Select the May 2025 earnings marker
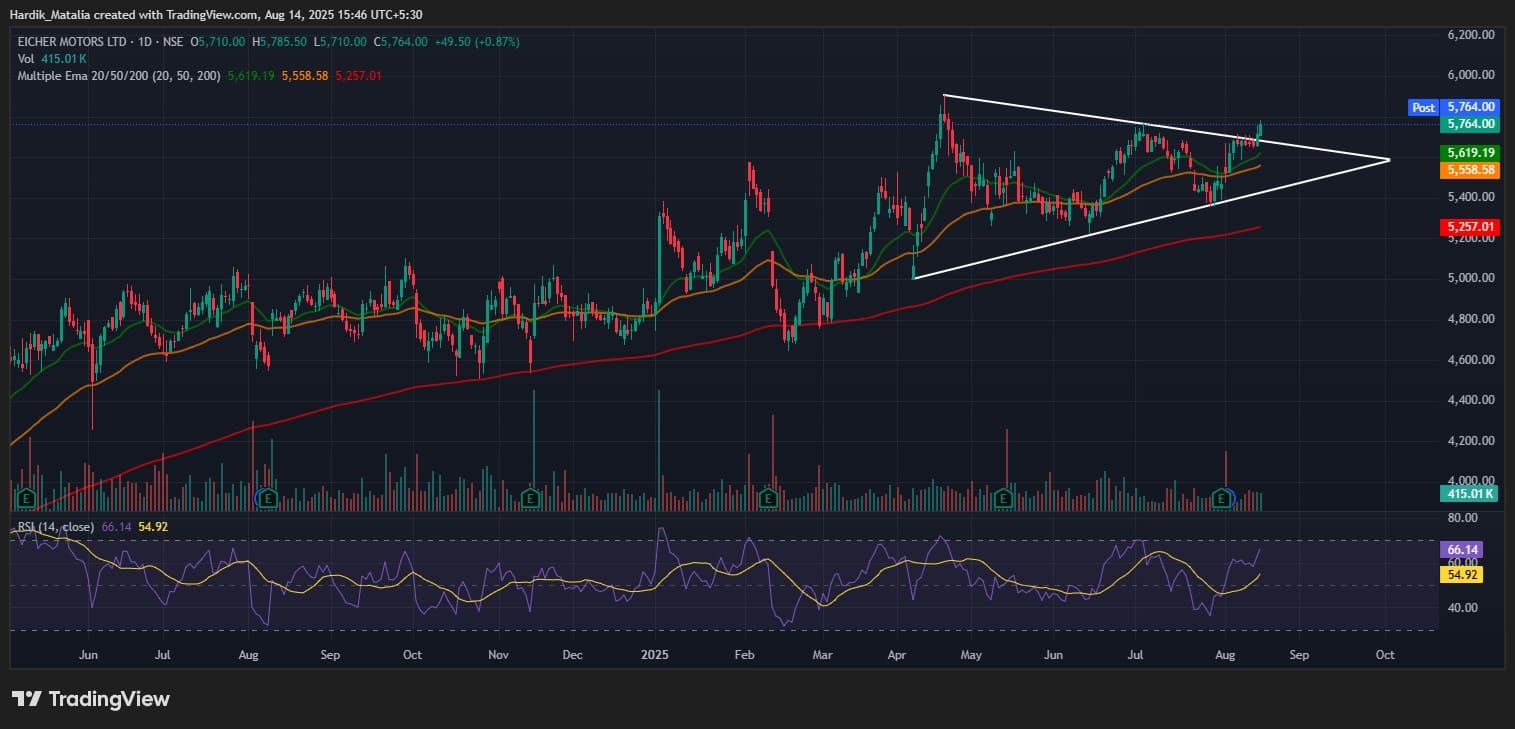The height and width of the screenshot is (729, 1515). [1005, 497]
